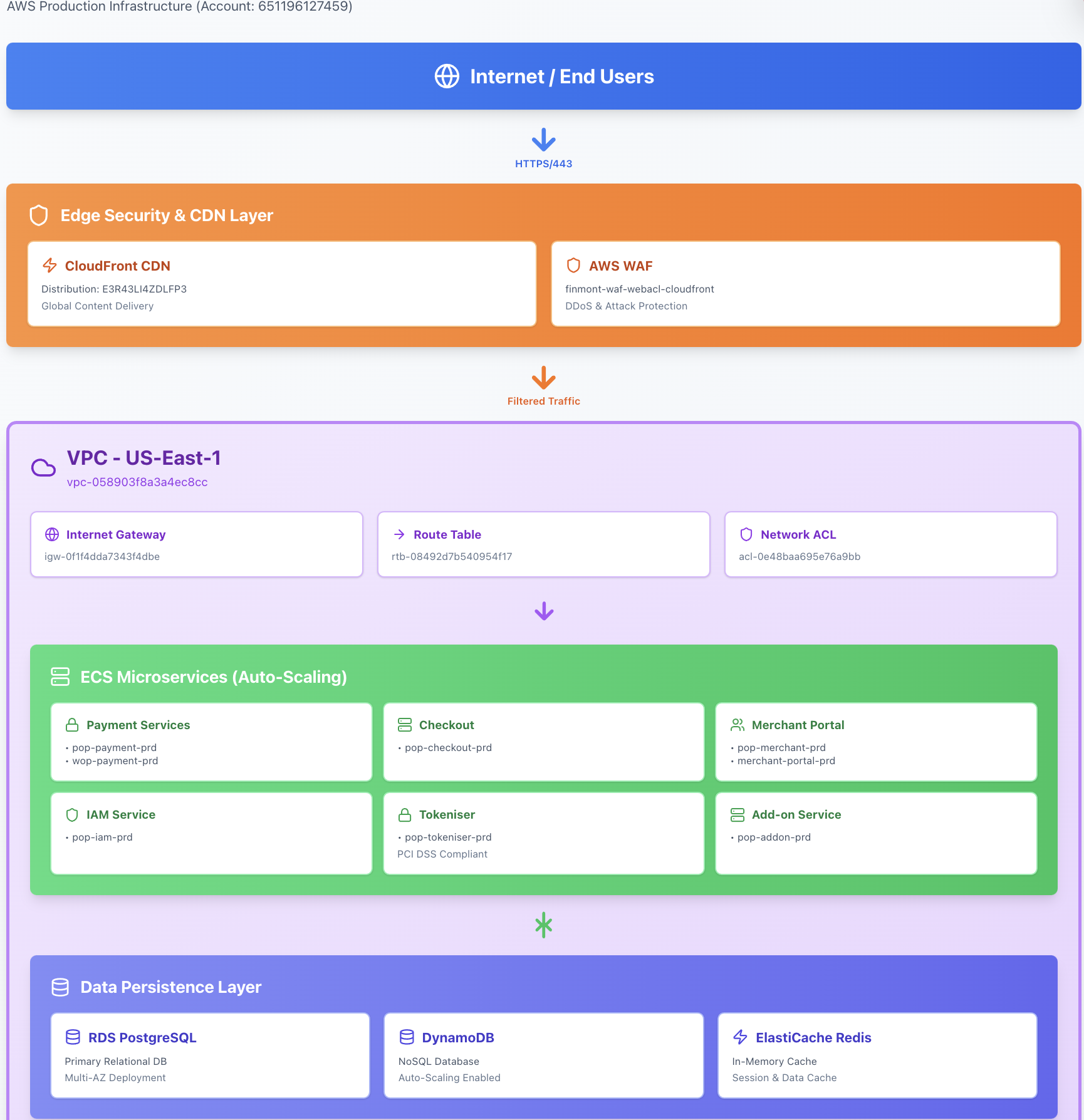Click the VPC - US-East-1 heading

[x=144, y=458]
